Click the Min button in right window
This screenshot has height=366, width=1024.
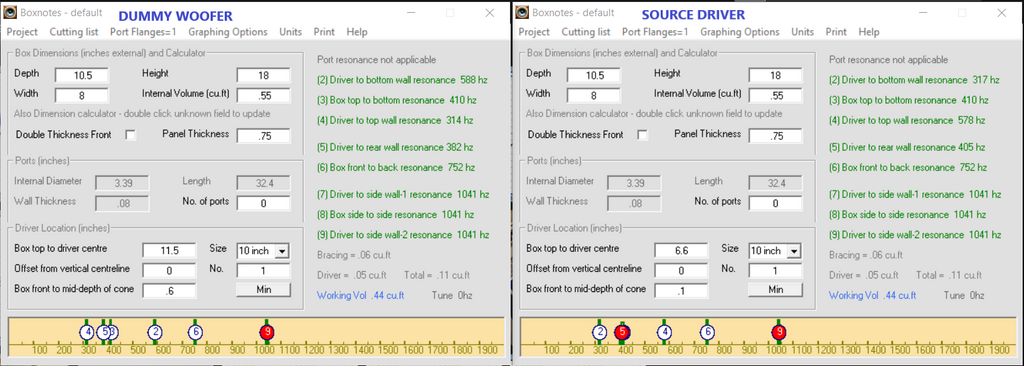(x=776, y=290)
